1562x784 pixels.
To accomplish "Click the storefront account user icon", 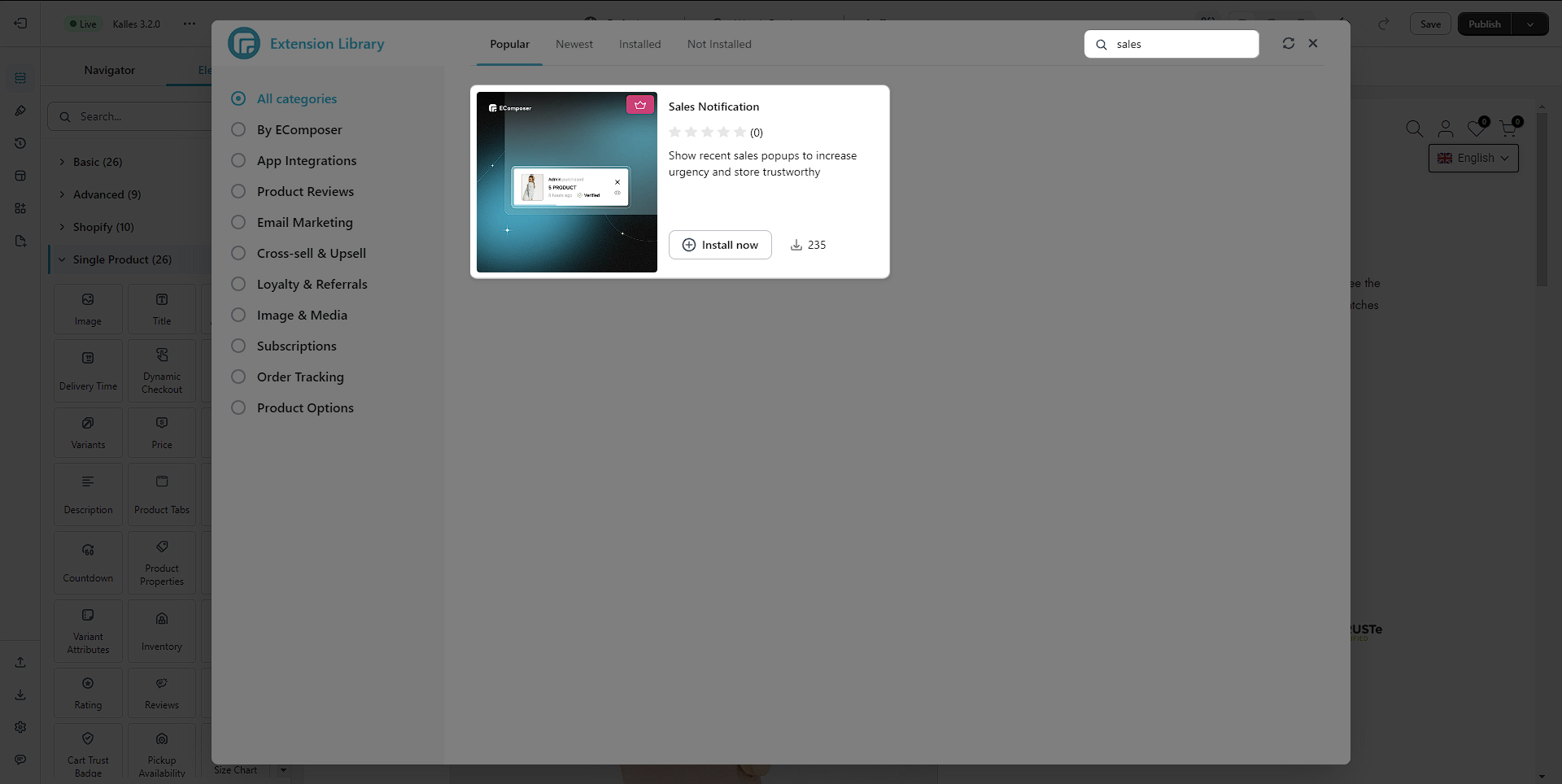I will [1446, 128].
